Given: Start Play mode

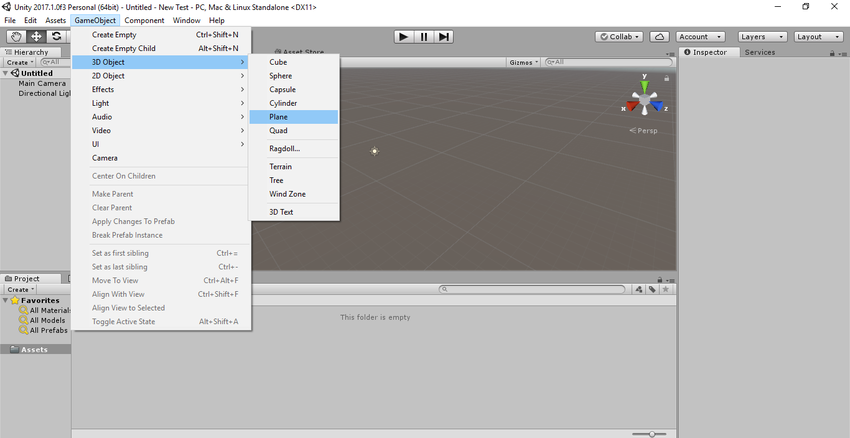Looking at the screenshot, I should tap(403, 37).
